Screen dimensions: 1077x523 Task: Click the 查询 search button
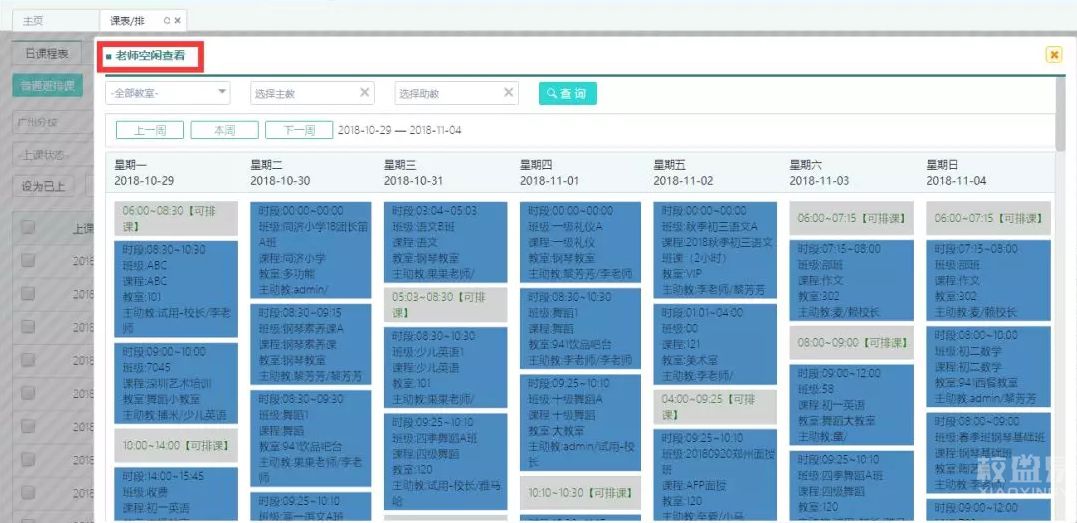click(x=567, y=93)
